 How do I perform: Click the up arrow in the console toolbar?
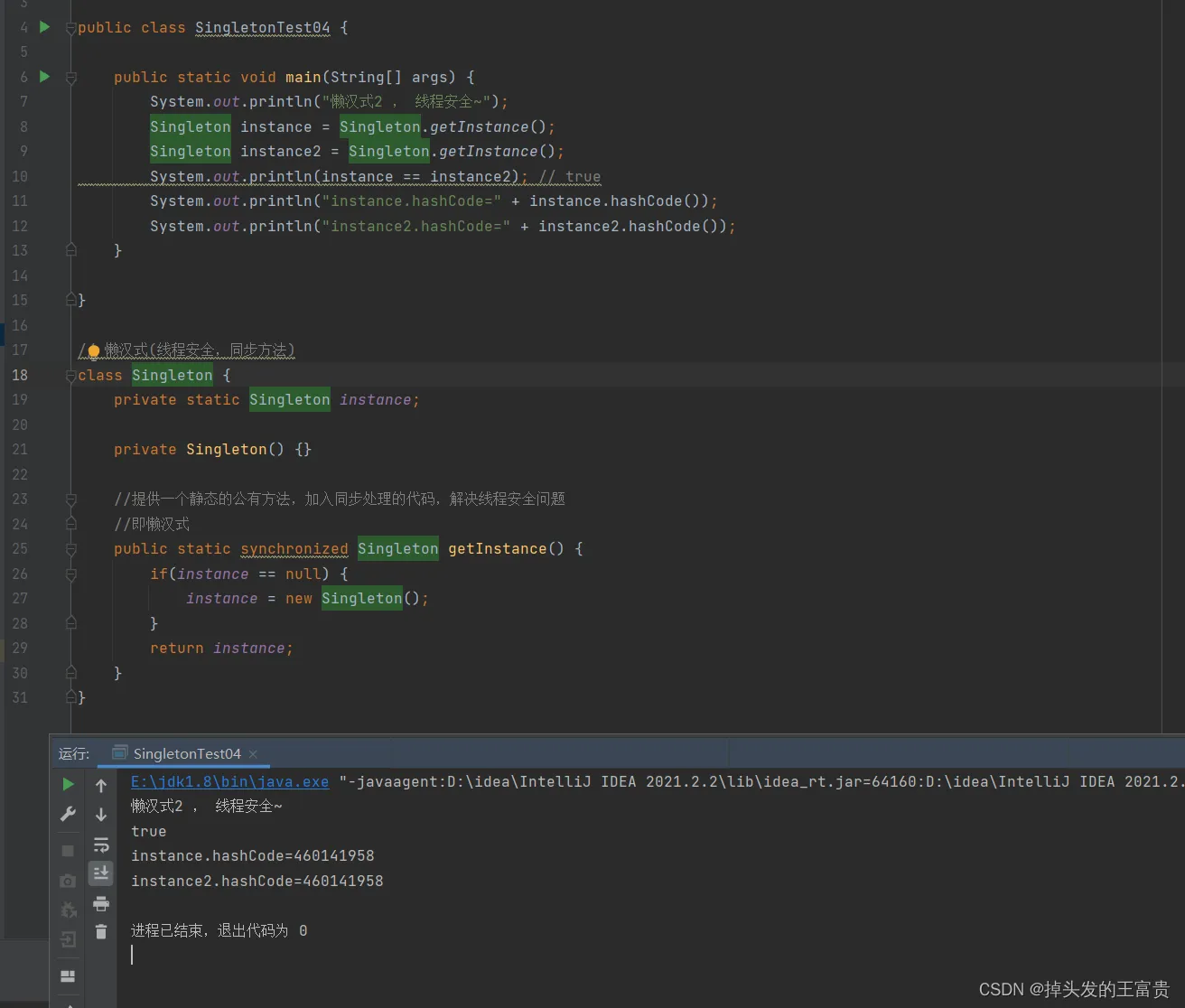click(x=101, y=786)
